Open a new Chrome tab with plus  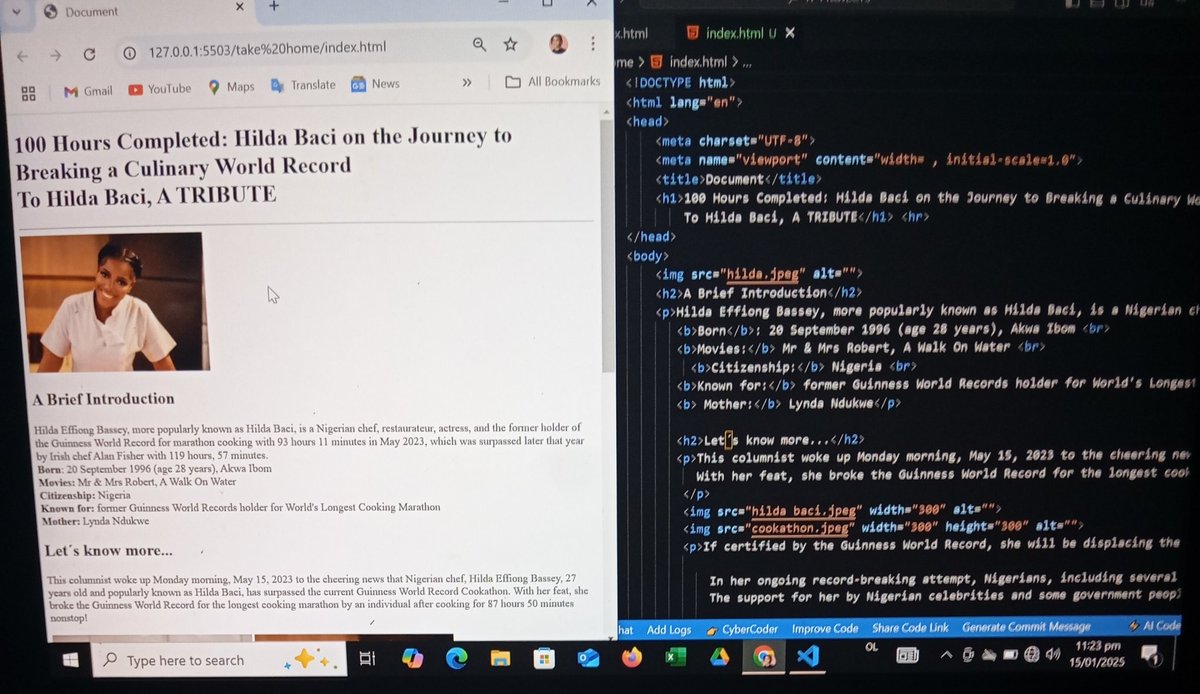(273, 6)
